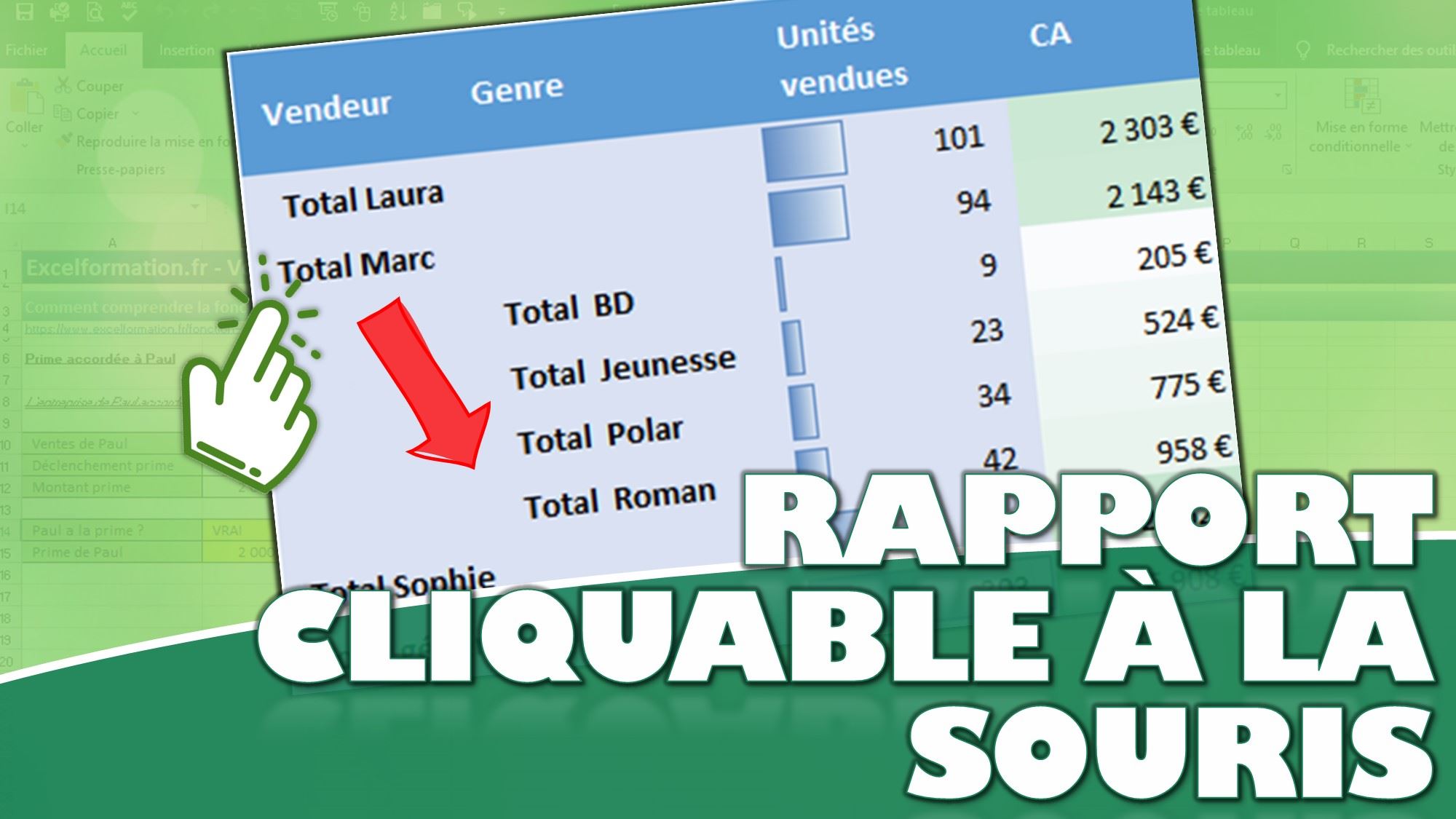Toggle VRAI result for 'Paul a la prime ?'

click(226, 531)
